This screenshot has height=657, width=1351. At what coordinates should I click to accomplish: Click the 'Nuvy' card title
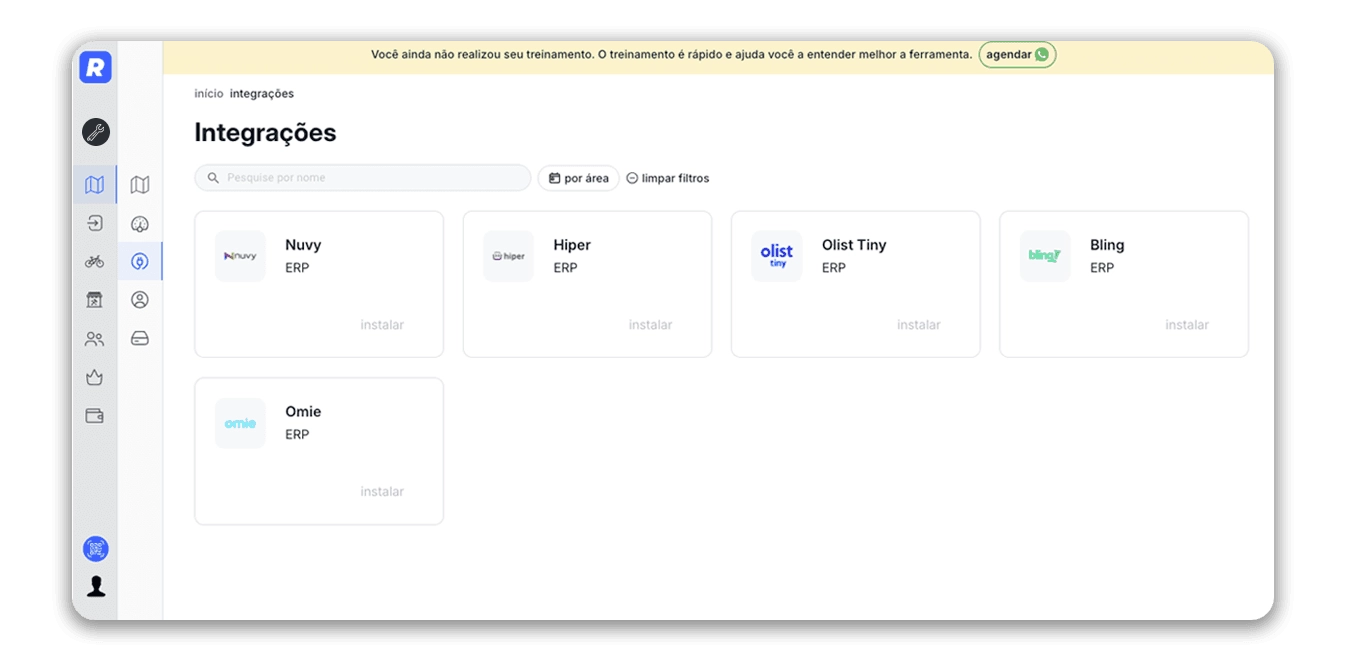click(x=303, y=245)
